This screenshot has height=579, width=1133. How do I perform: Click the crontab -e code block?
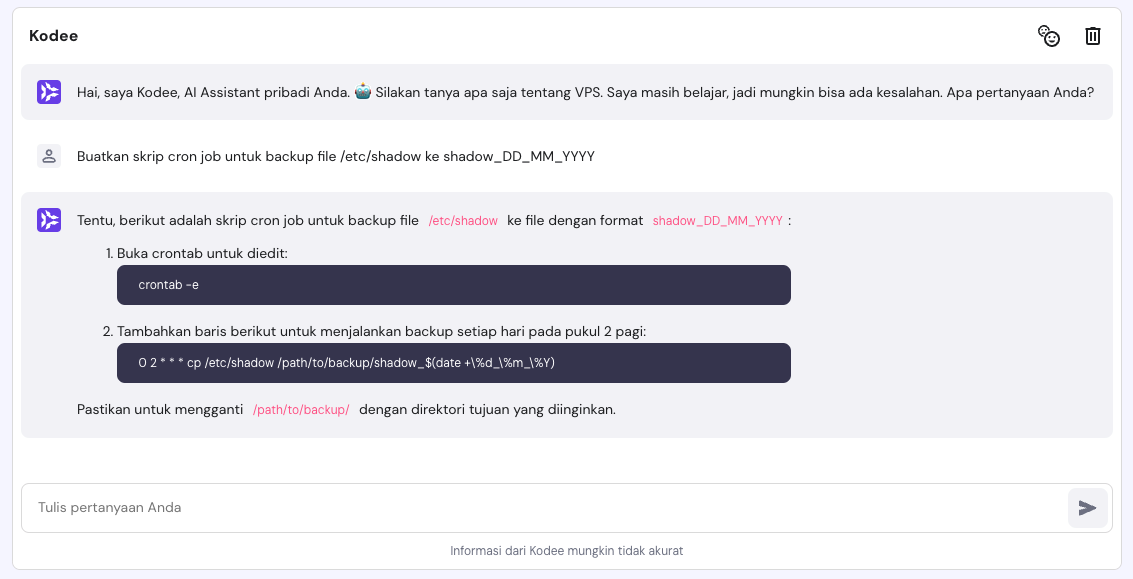pos(453,285)
